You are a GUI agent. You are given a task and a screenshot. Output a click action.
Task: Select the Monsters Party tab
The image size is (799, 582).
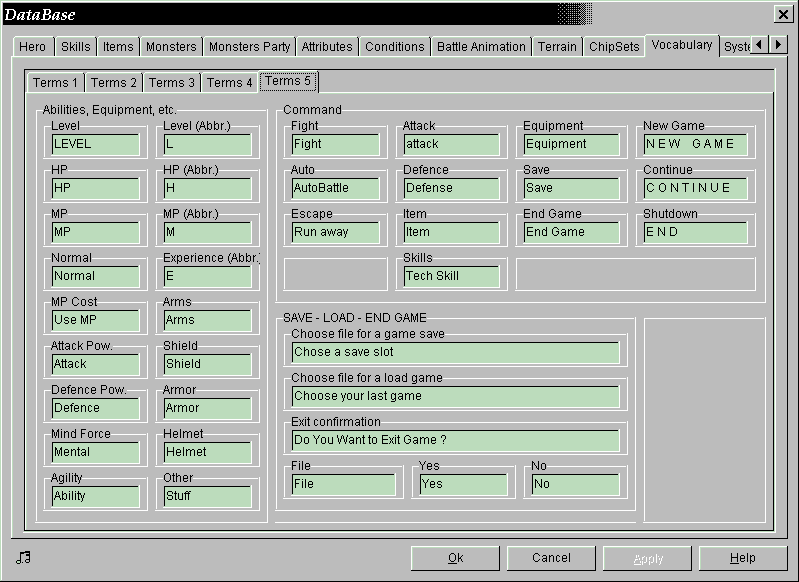click(249, 47)
